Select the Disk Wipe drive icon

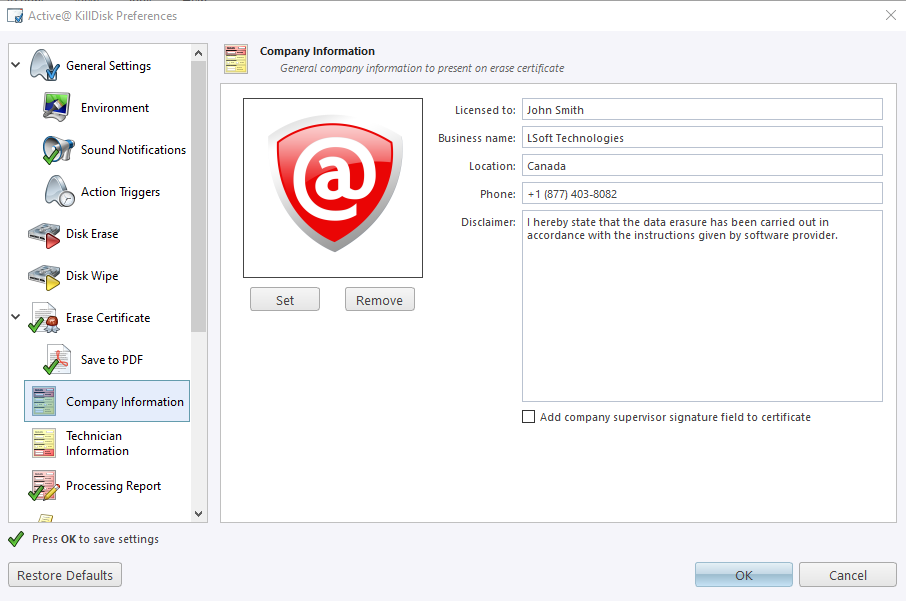point(45,276)
